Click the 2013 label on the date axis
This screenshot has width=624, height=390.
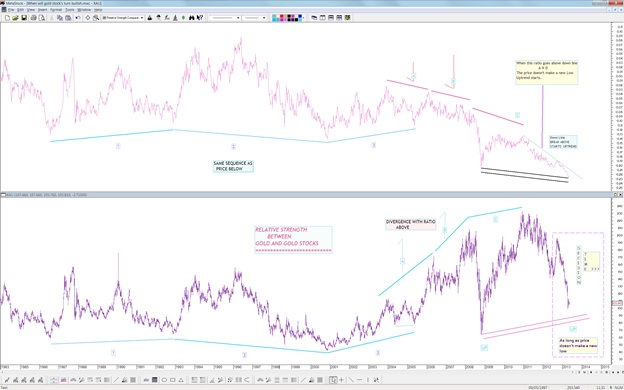566,366
